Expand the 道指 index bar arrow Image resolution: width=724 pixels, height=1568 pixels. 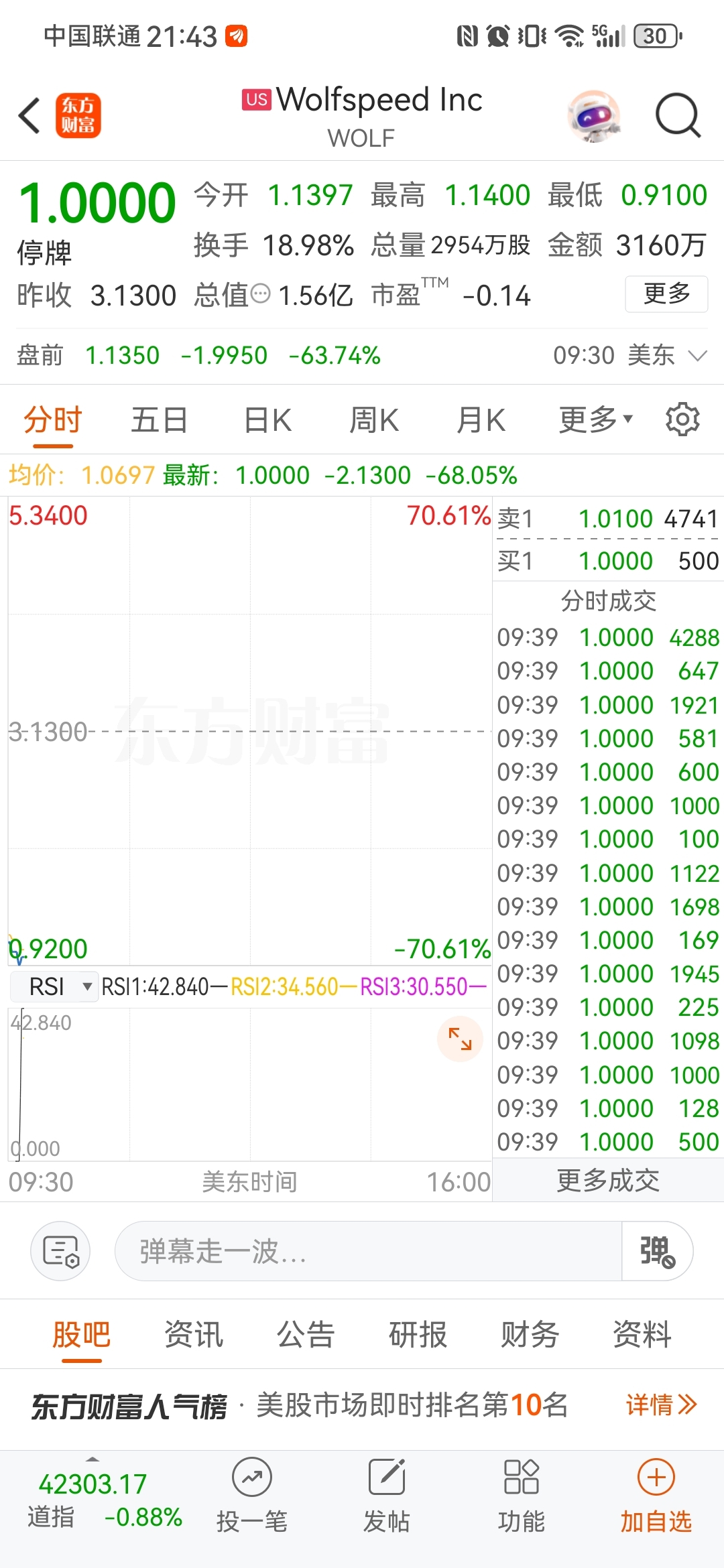tap(93, 1459)
